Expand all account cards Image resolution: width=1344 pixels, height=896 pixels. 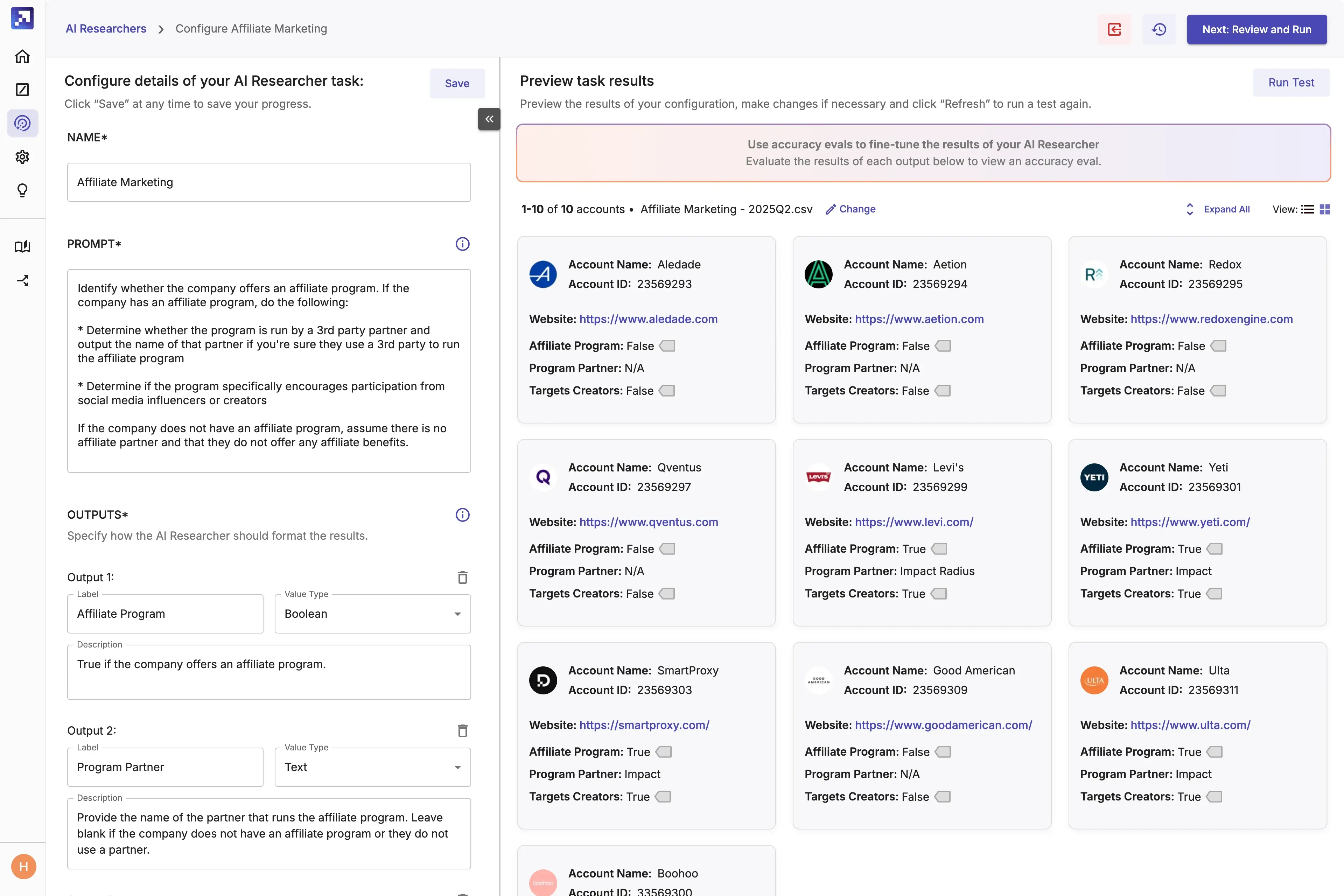[1218, 209]
